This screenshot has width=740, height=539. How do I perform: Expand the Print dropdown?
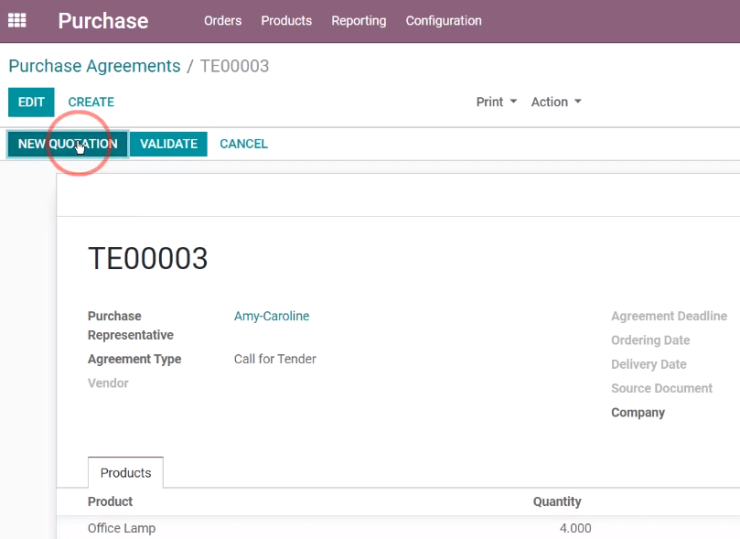496,102
